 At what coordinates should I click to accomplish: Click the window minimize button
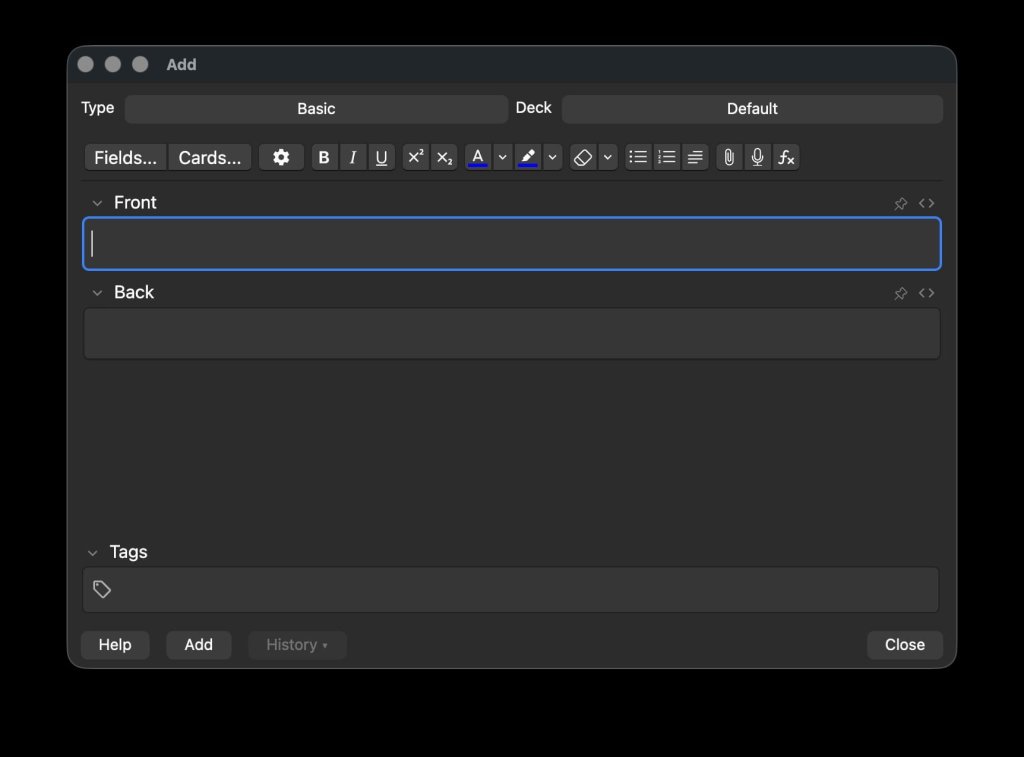point(113,64)
